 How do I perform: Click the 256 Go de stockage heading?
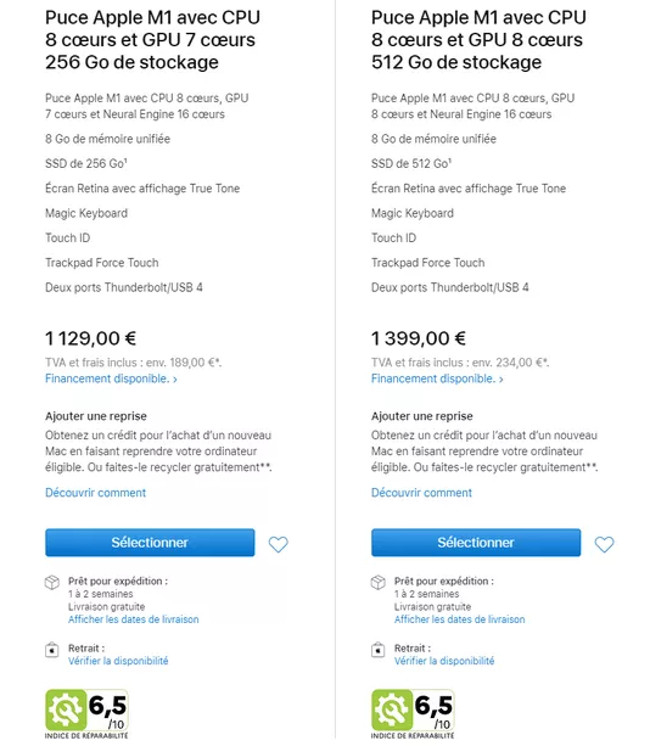tap(152, 40)
